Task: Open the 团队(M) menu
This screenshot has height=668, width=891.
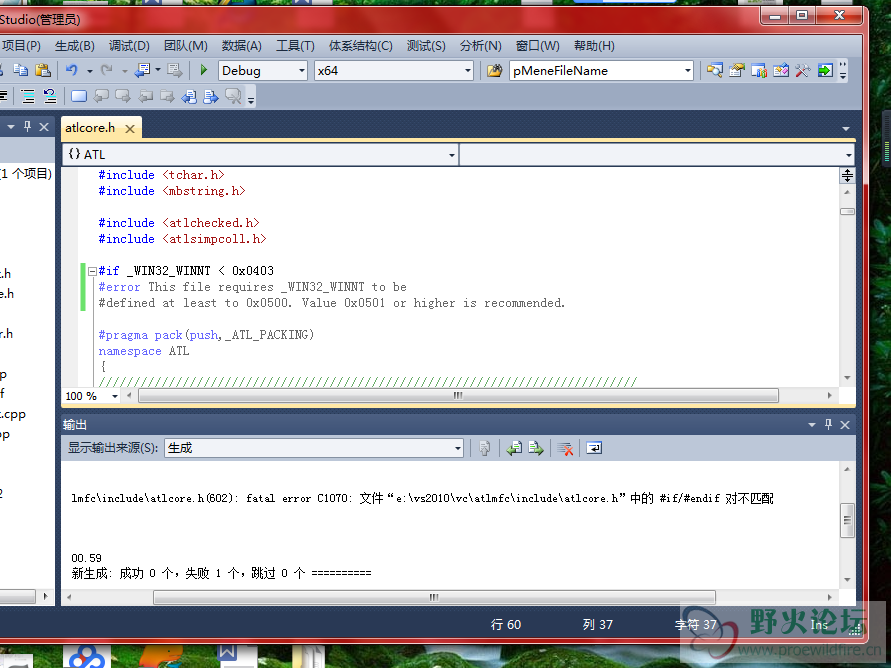Action: tap(186, 45)
